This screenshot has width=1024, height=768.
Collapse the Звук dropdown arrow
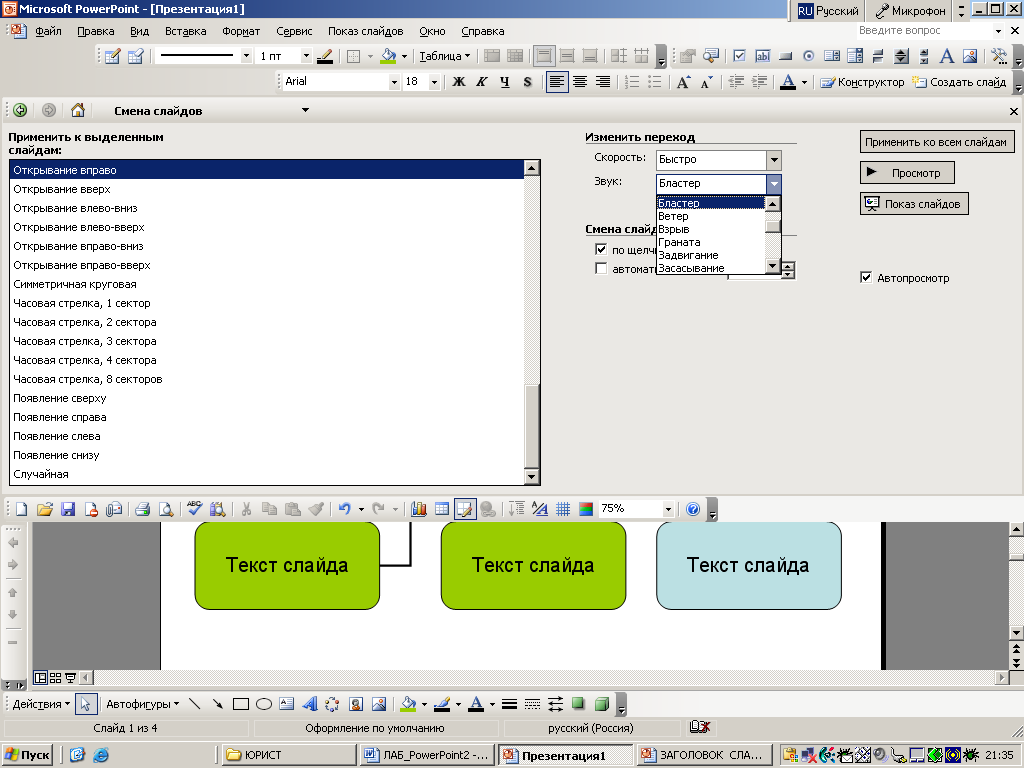click(x=774, y=184)
